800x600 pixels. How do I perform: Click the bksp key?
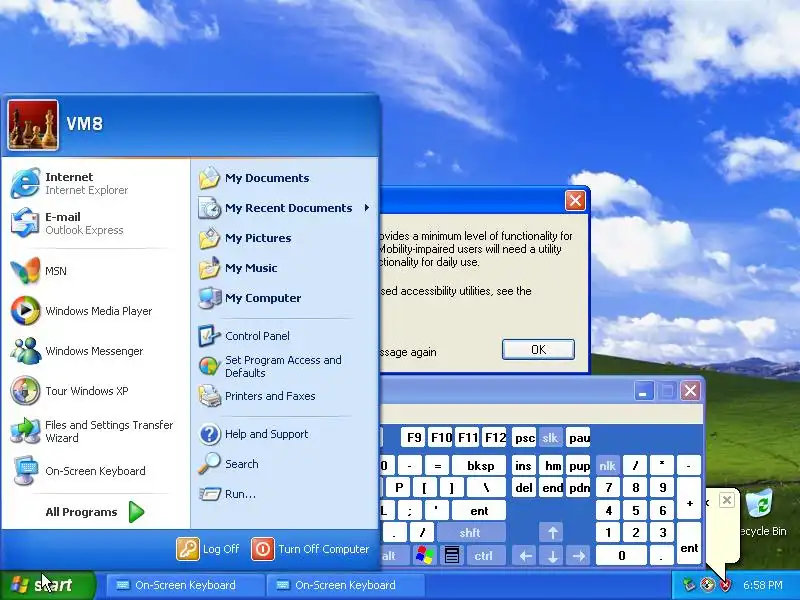coord(479,465)
